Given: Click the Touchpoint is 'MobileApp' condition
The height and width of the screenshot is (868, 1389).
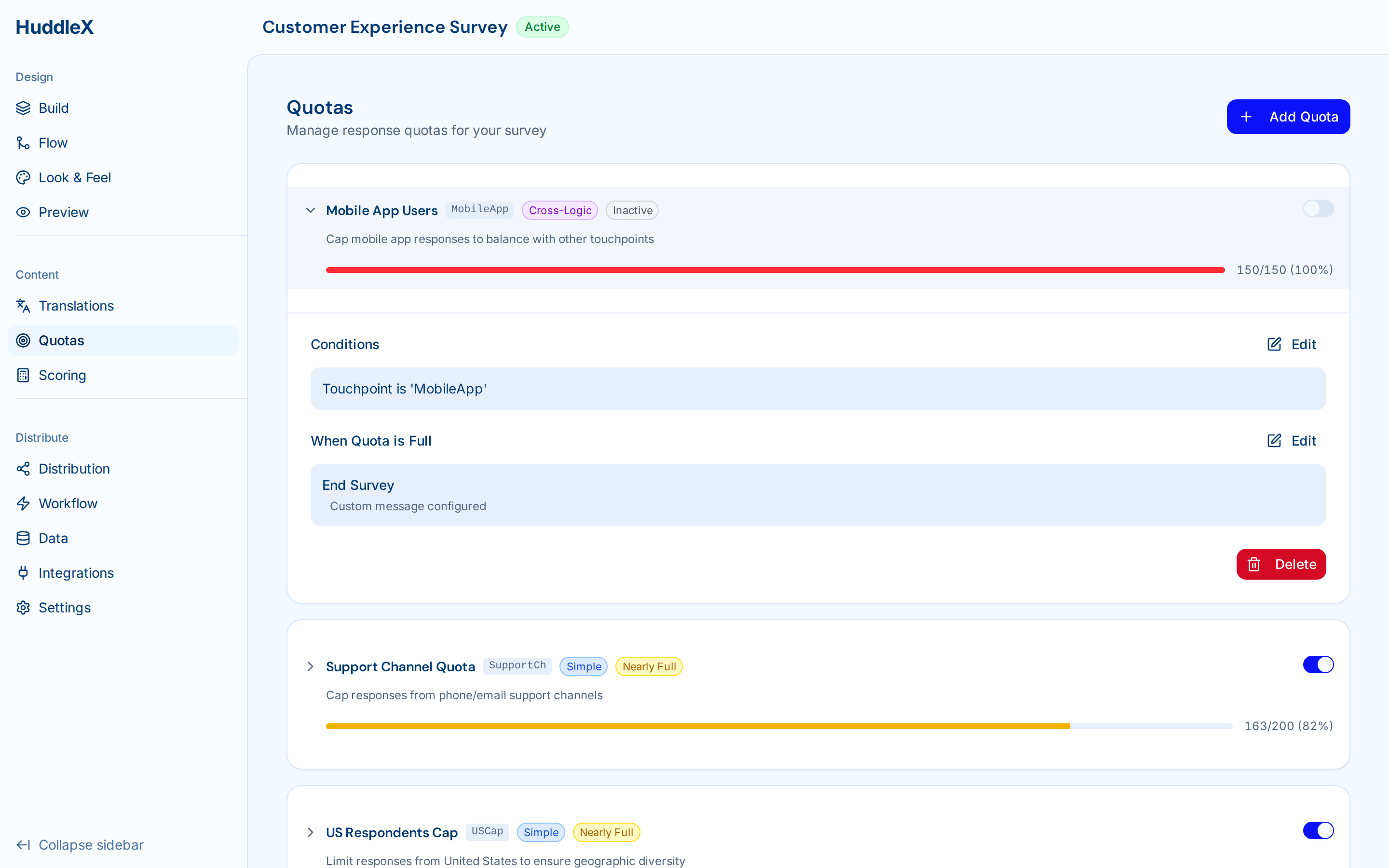Looking at the screenshot, I should (x=818, y=389).
